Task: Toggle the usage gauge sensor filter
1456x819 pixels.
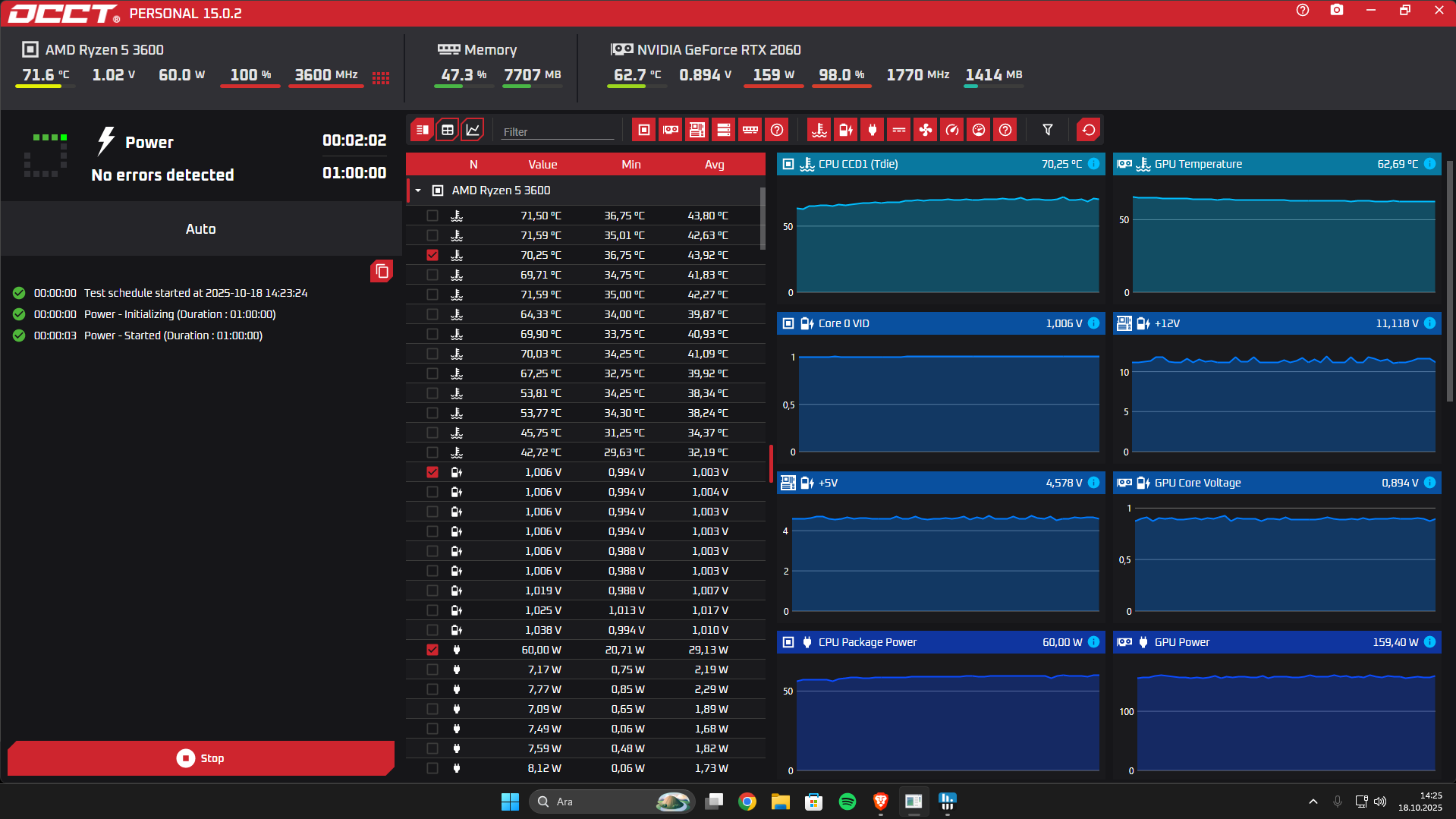Action: [979, 130]
